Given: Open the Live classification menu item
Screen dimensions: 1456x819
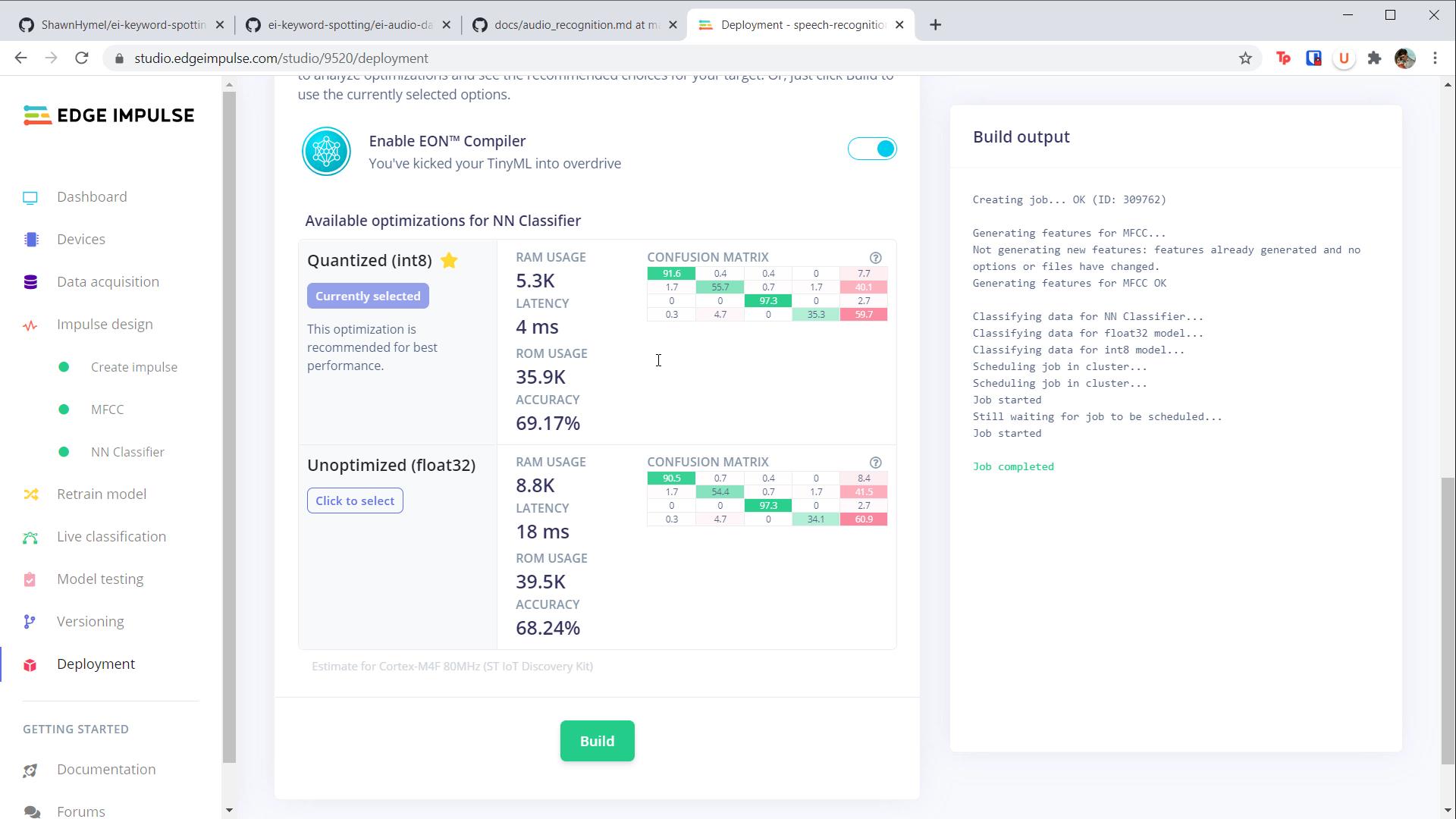Looking at the screenshot, I should (111, 537).
